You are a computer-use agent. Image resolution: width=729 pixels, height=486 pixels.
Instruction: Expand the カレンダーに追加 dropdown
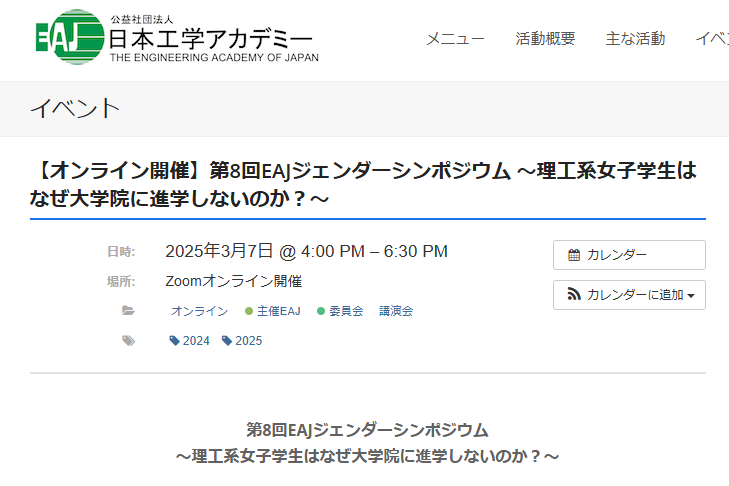coord(629,295)
